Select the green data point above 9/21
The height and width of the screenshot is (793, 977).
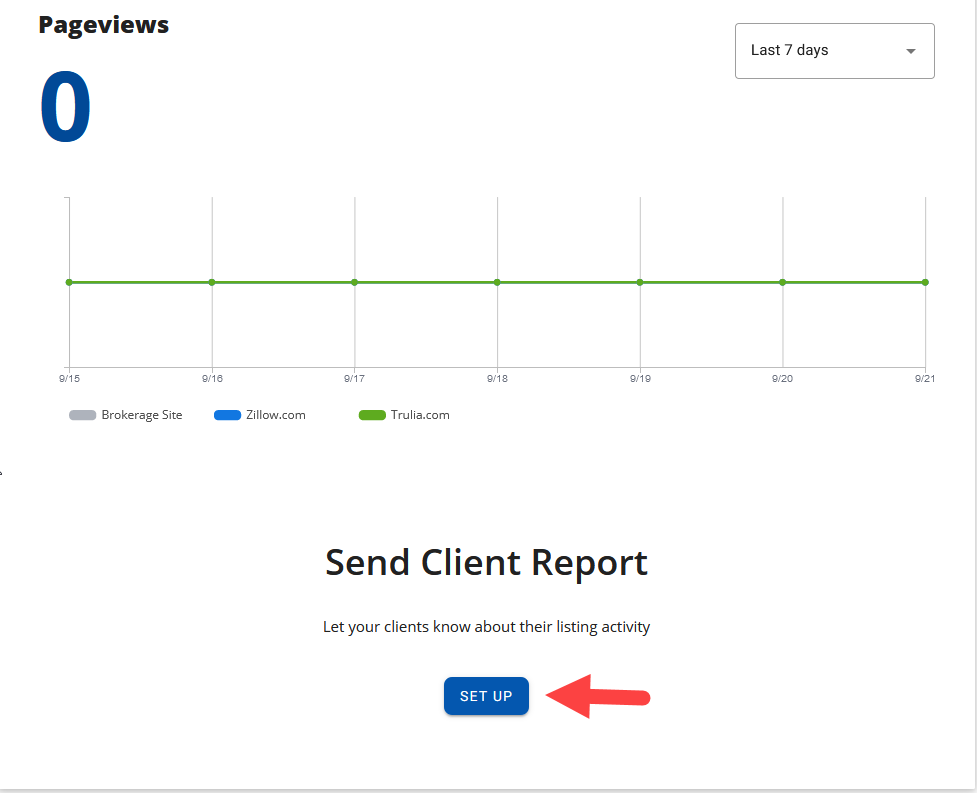[x=924, y=282]
